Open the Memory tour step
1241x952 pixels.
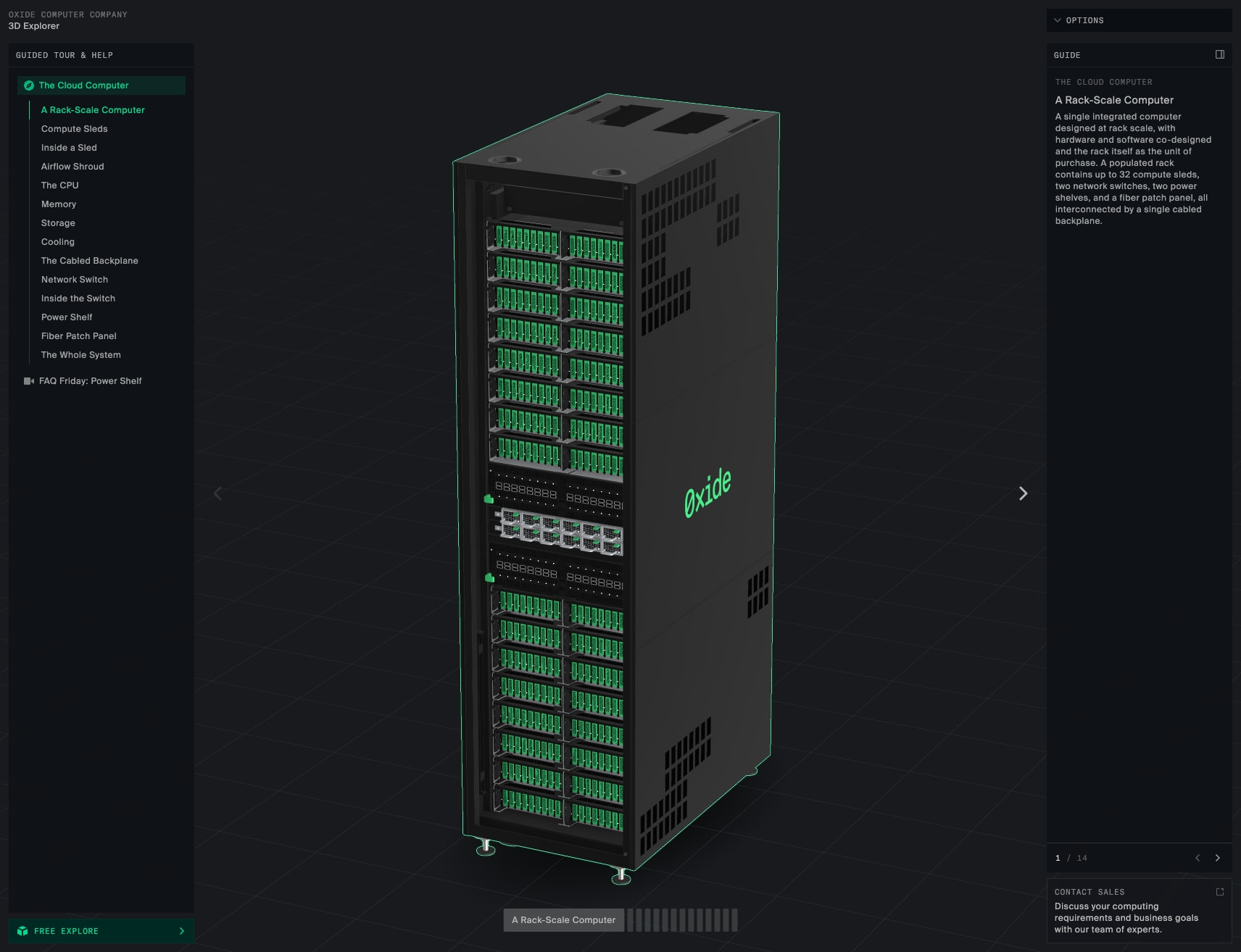[x=59, y=204]
